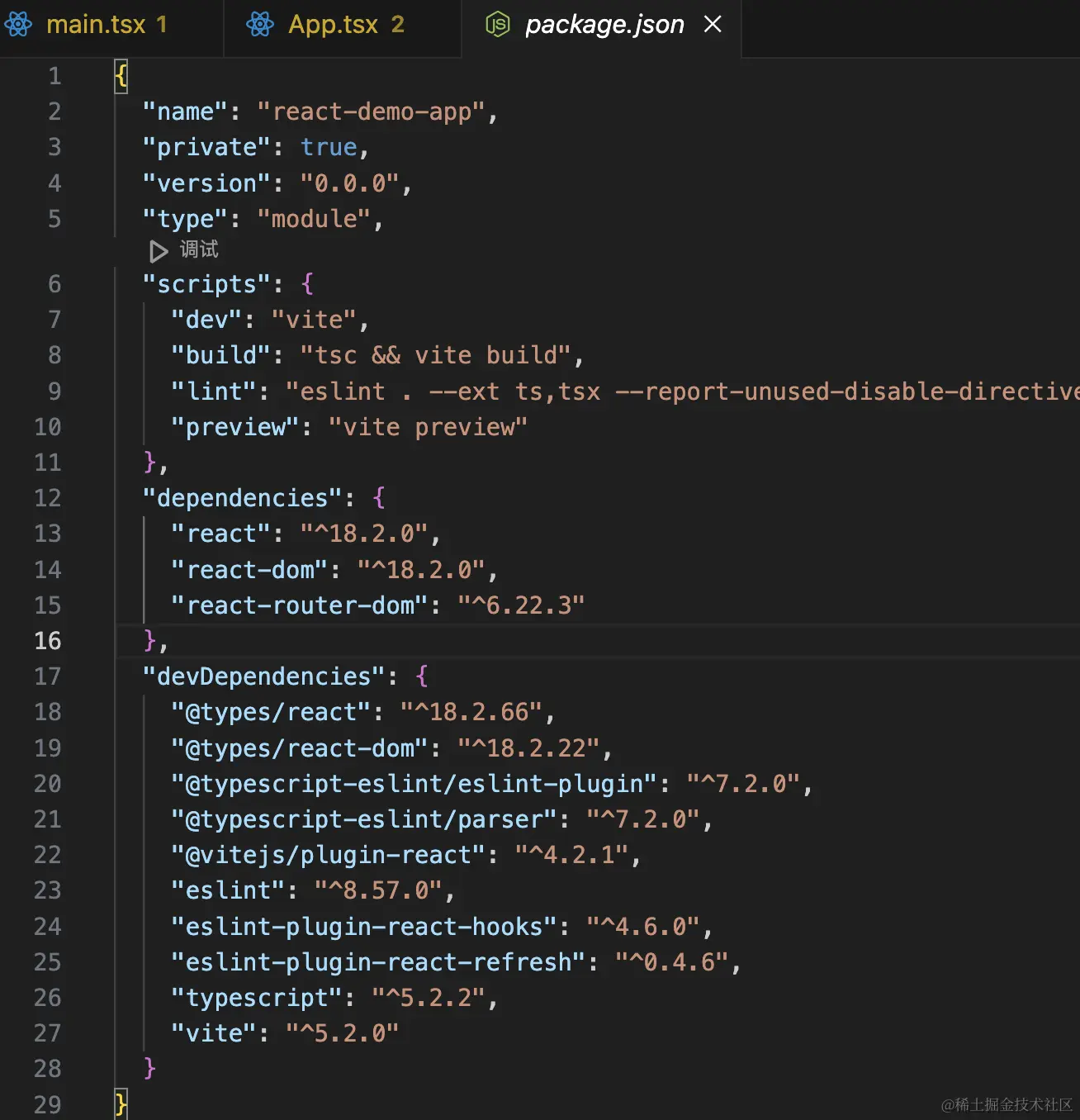Click line number 1 in the gutter
Screen dimensions: 1080x1120
click(x=54, y=76)
